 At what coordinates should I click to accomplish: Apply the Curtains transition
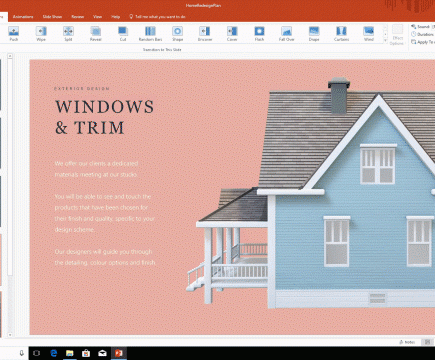coord(341,34)
